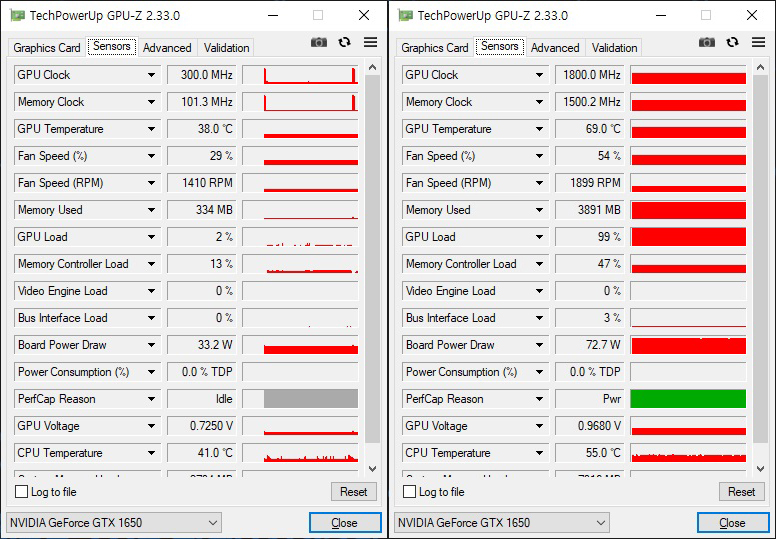
Task: Open Memory Used dropdown in right window
Action: pyautogui.click(x=539, y=210)
